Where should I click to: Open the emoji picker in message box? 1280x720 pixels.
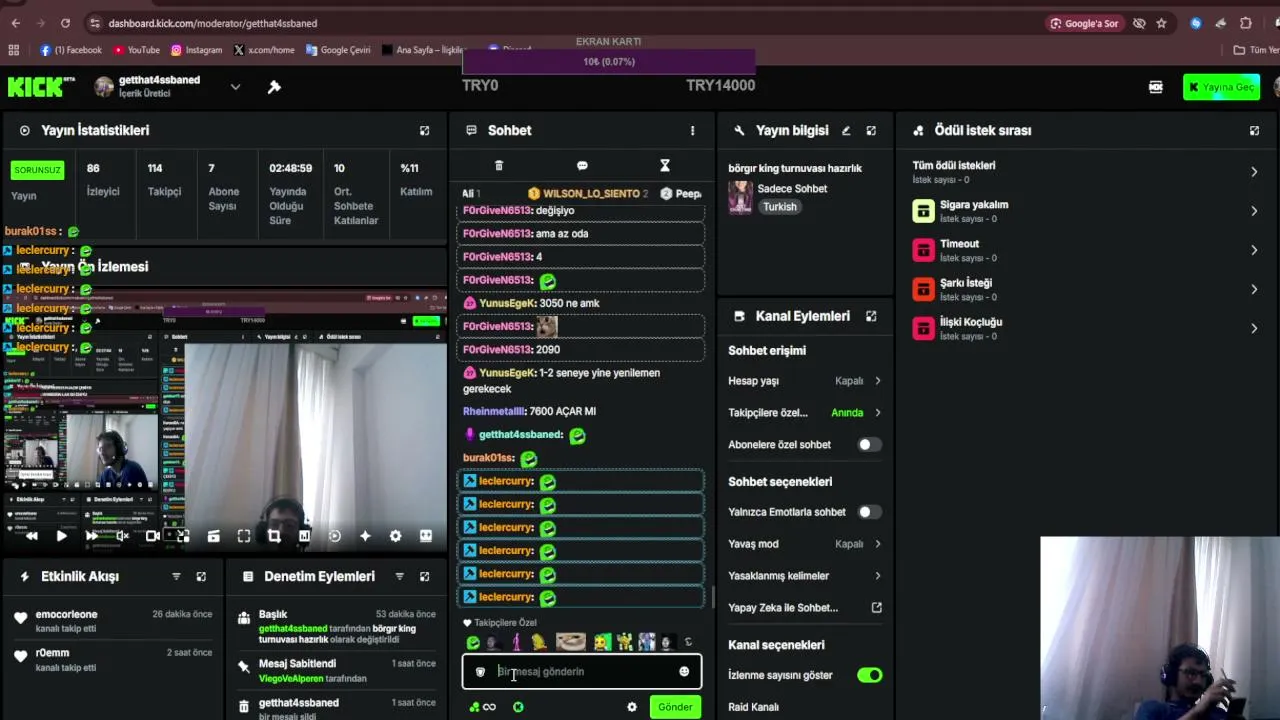point(684,671)
